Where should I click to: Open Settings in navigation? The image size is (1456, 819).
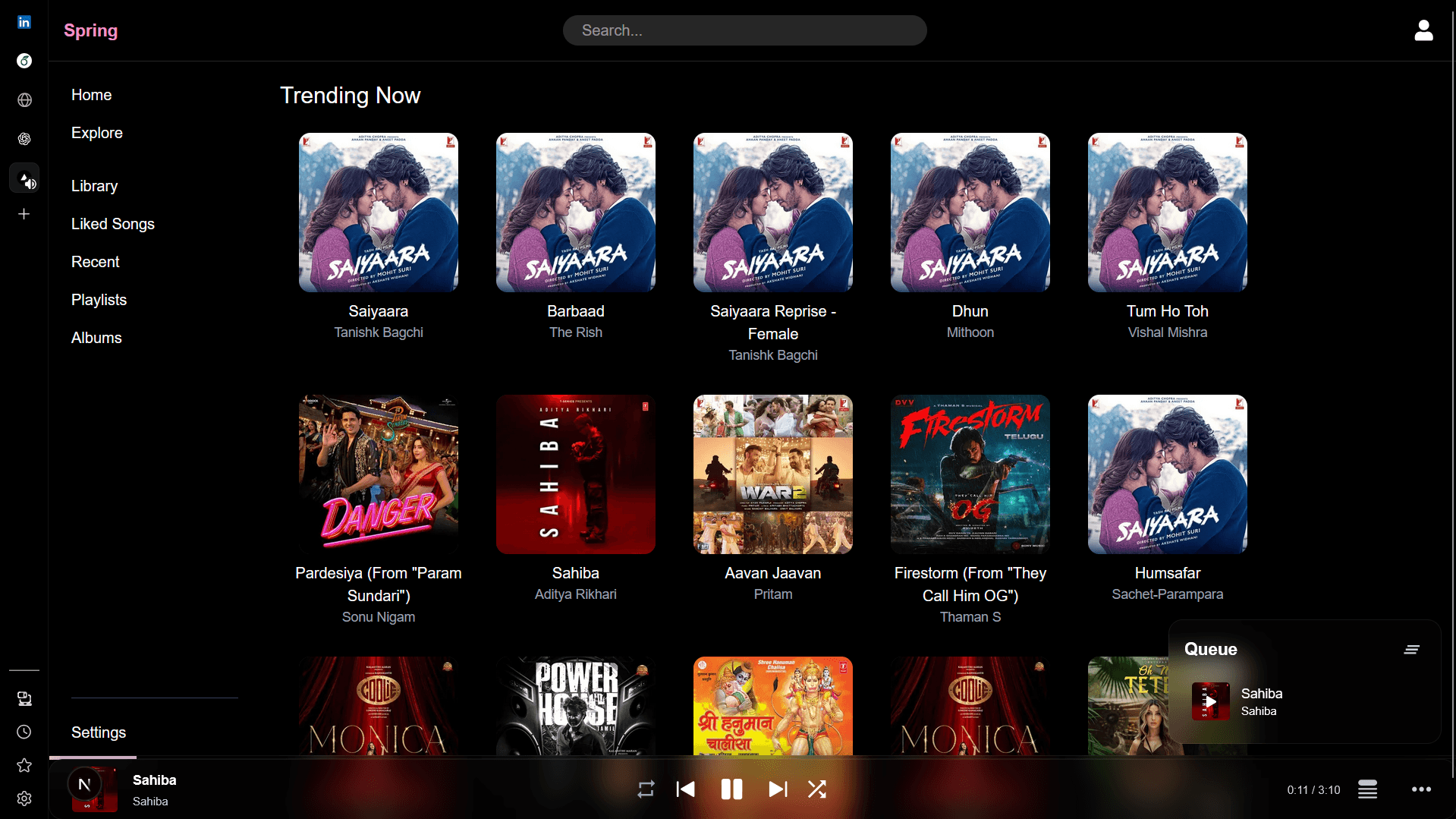coord(99,732)
